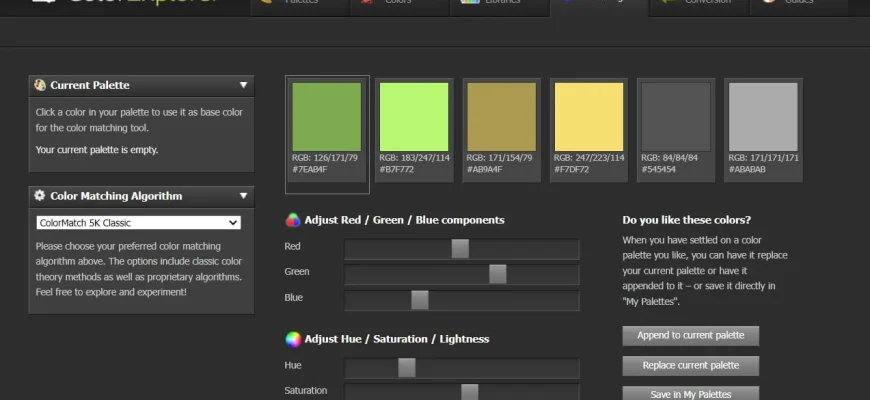This screenshot has width=870, height=400.
Task: Open the ColorMatch 5K Classic dropdown
Action: (x=138, y=223)
